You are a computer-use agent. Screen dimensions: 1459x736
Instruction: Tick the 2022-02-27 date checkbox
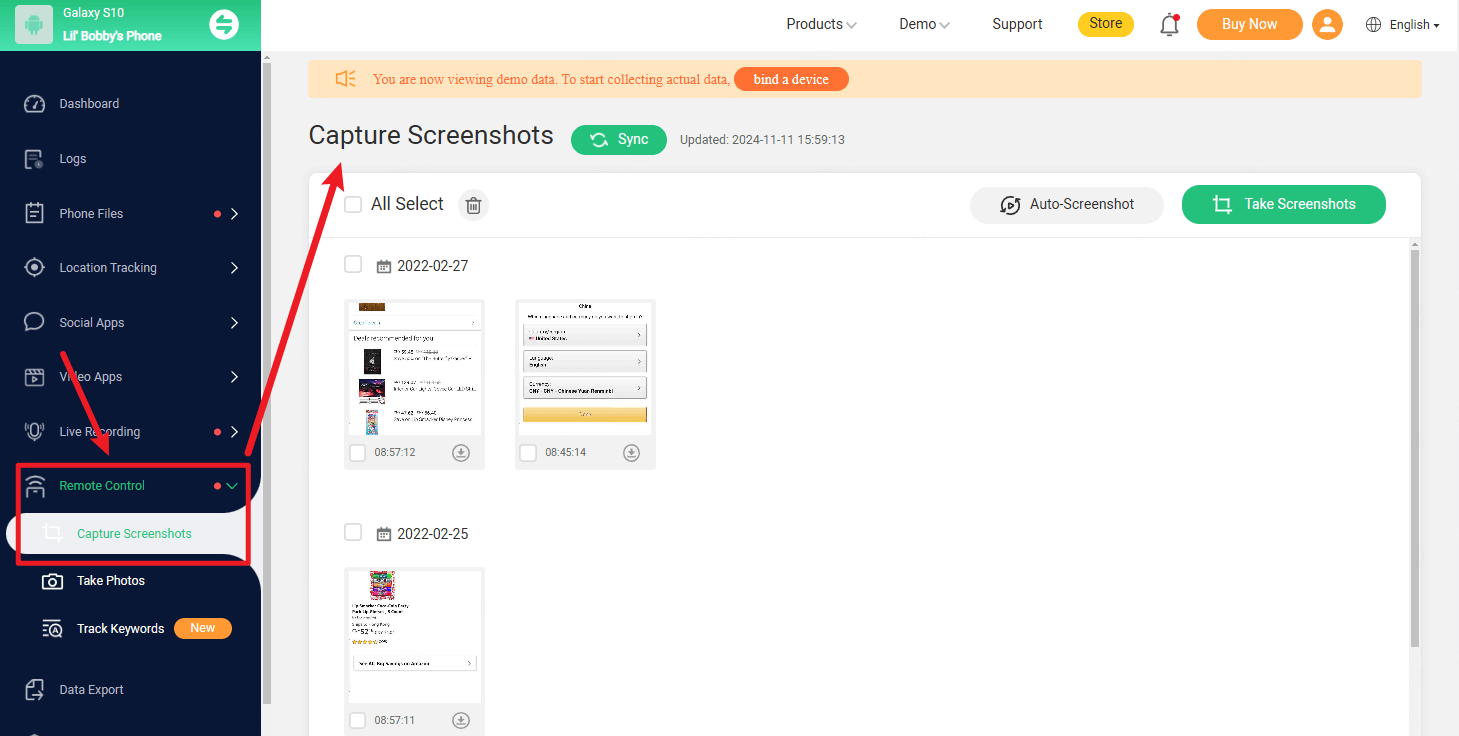[x=353, y=264]
